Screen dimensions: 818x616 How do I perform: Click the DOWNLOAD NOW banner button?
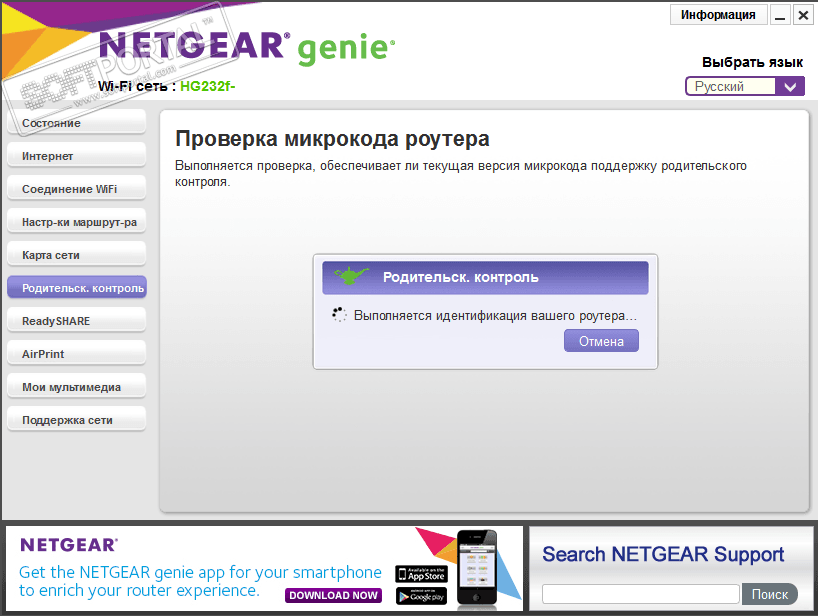[x=333, y=595]
